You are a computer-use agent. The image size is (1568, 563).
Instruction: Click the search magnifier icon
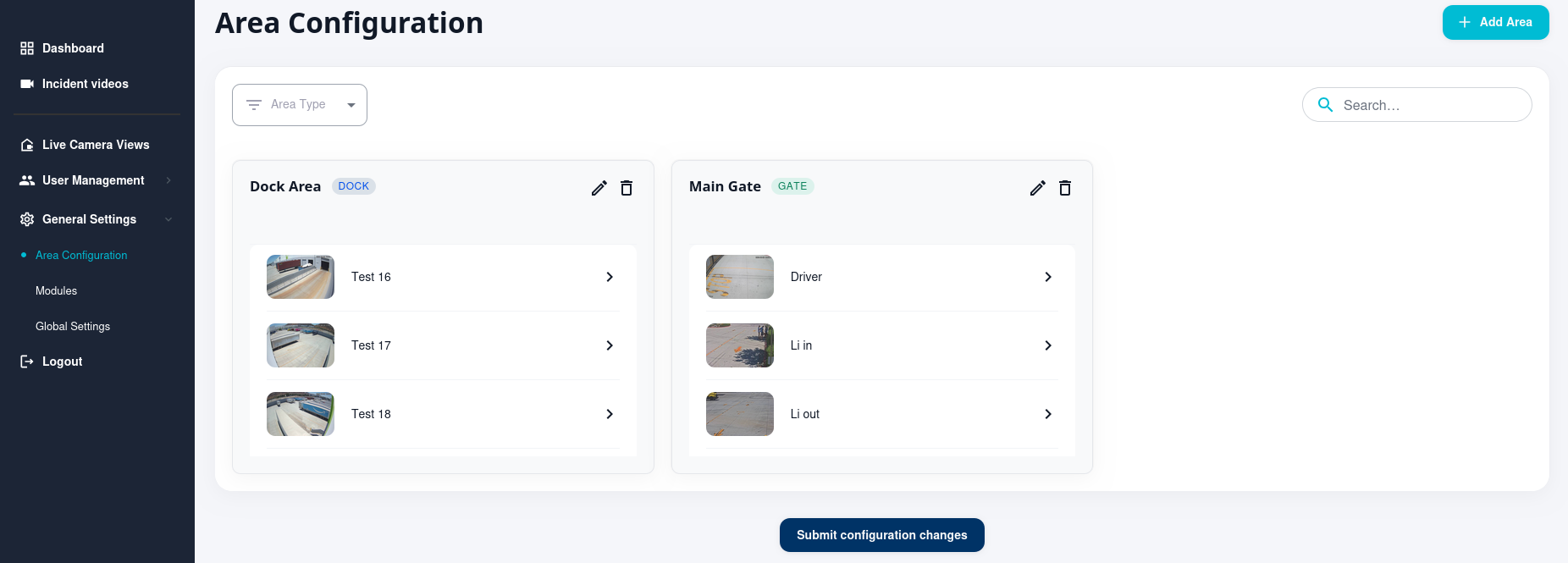tap(1326, 105)
